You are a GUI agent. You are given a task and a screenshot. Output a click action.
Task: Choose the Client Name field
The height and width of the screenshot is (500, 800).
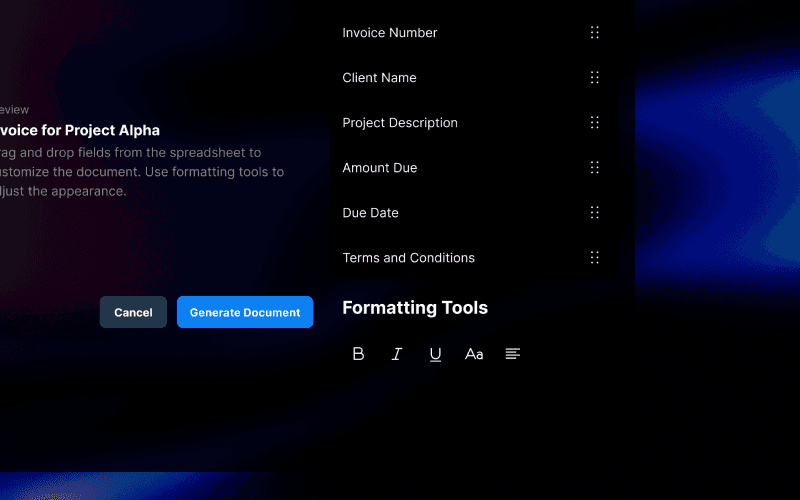(x=379, y=78)
